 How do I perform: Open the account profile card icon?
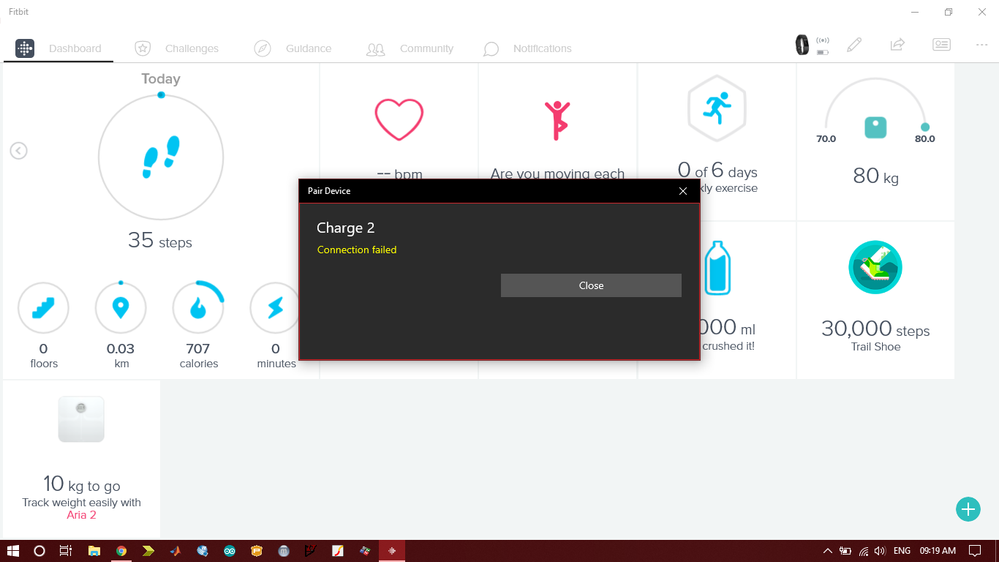coord(941,45)
